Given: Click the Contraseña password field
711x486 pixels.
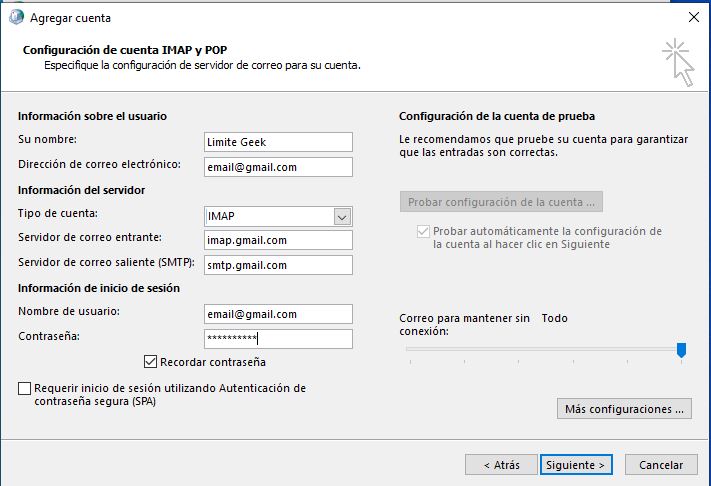Looking at the screenshot, I should (278, 339).
